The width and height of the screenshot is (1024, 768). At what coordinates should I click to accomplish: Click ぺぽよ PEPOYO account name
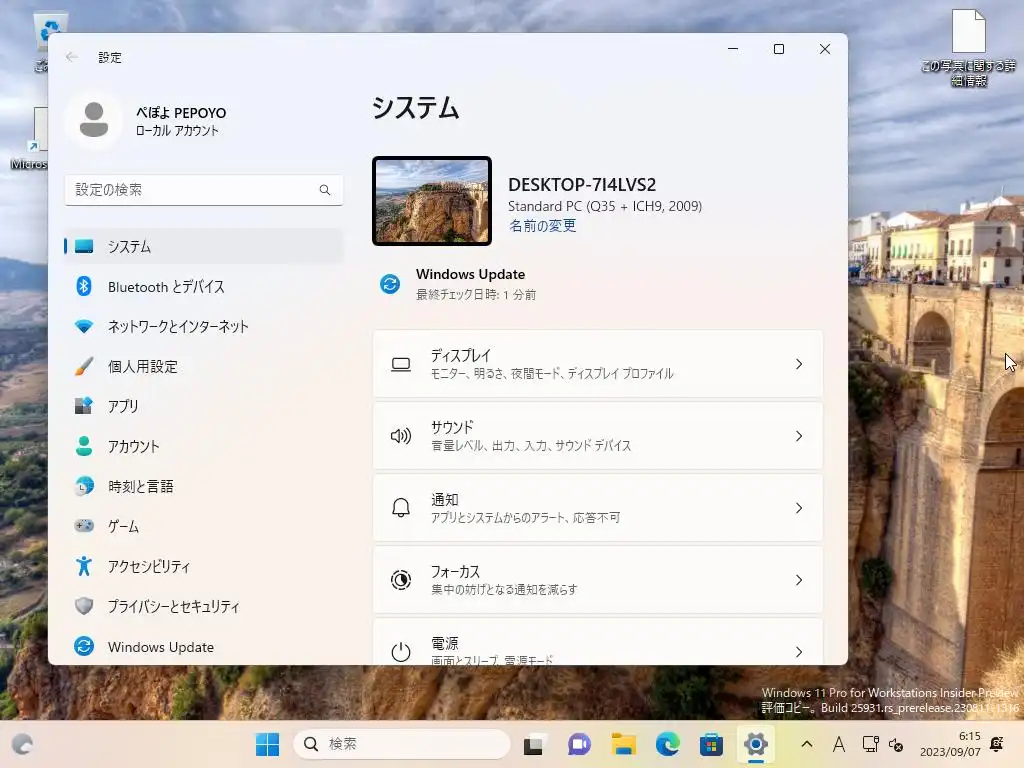181,113
